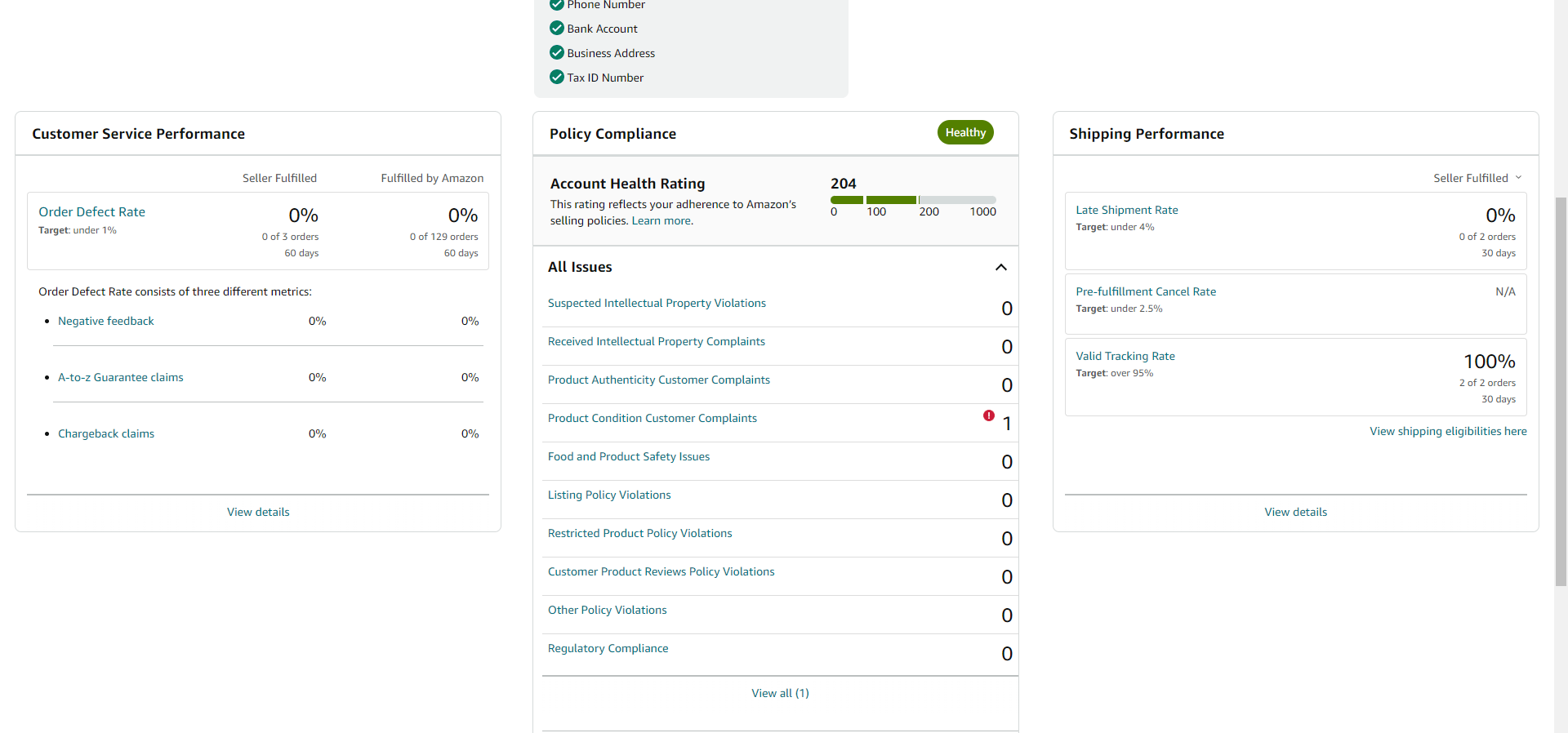1568x733 pixels.
Task: Click the Bank Account green checkmark icon
Action: pos(557,28)
